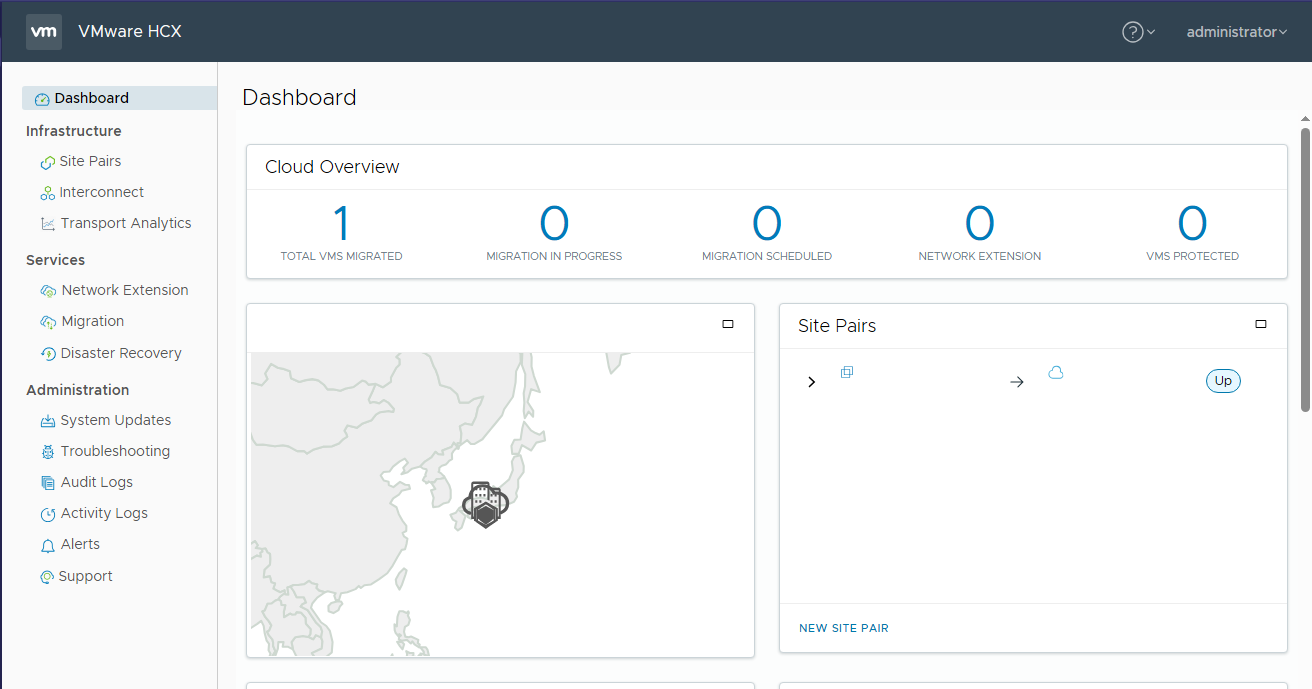Click the NEW SITE PAIR link
This screenshot has height=689, width=1312.
tap(844, 628)
